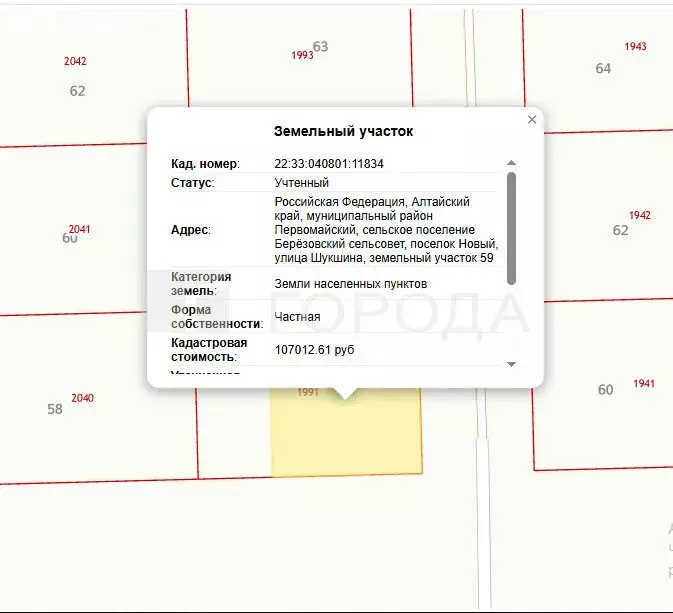
Task: Click the red 1991 label on yellow parcel
Action: point(308,393)
